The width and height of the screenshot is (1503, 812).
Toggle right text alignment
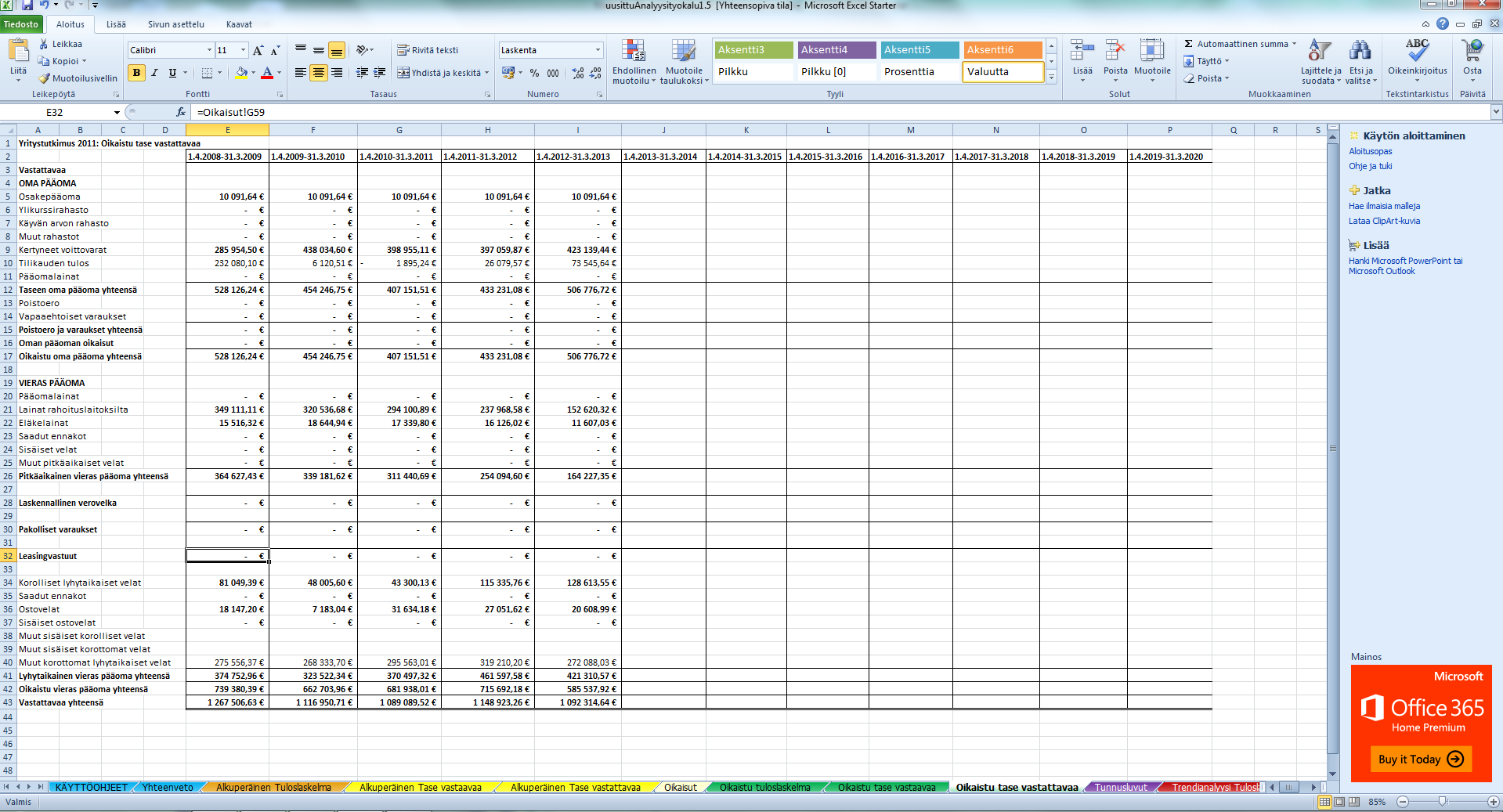click(x=337, y=73)
